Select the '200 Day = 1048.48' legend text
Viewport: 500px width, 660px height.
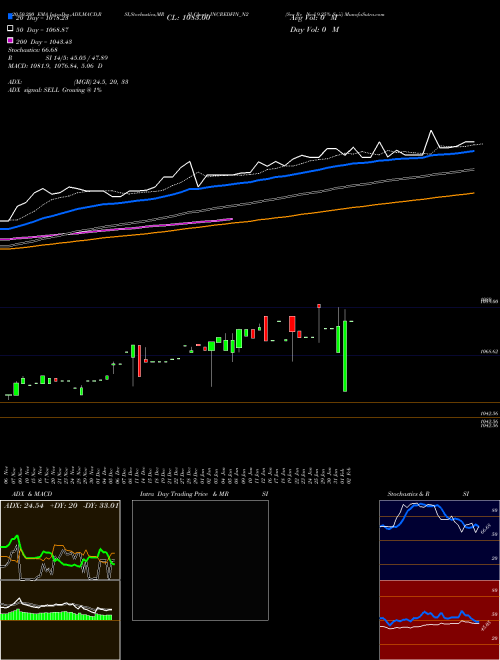click(x=44, y=42)
